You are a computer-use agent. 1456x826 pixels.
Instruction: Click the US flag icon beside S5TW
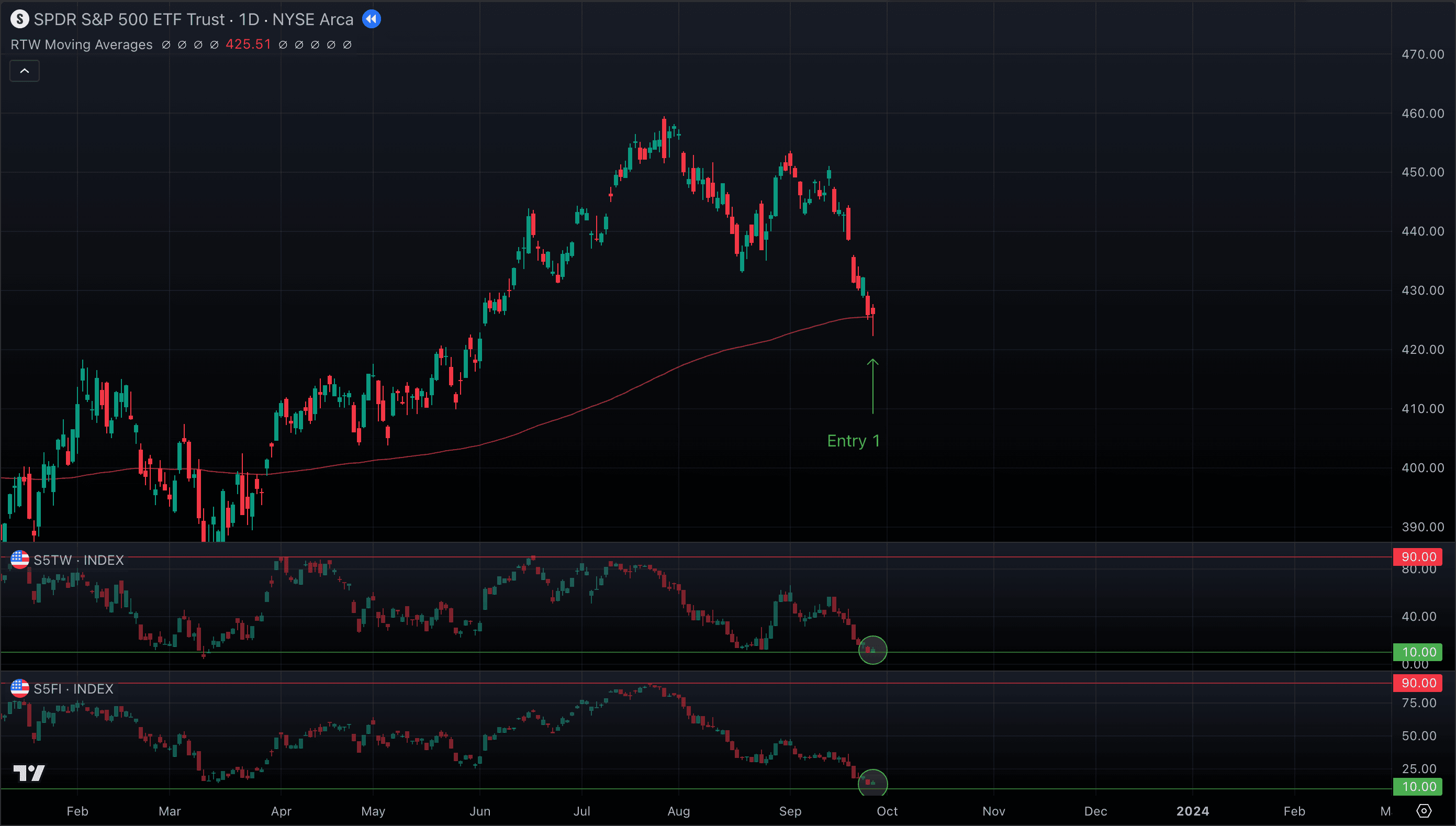pyautogui.click(x=19, y=560)
